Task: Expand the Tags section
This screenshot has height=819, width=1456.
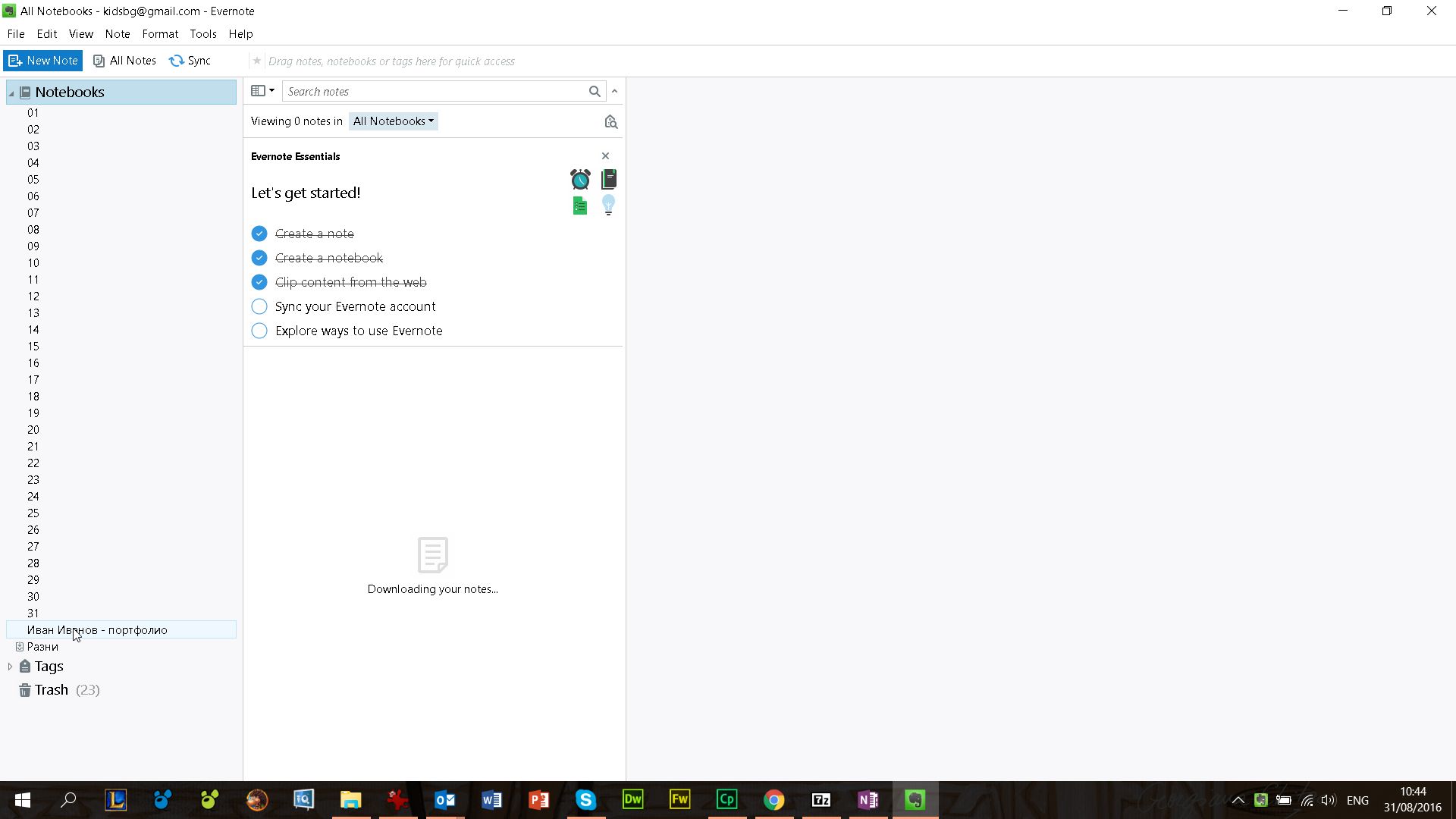Action: (10, 667)
